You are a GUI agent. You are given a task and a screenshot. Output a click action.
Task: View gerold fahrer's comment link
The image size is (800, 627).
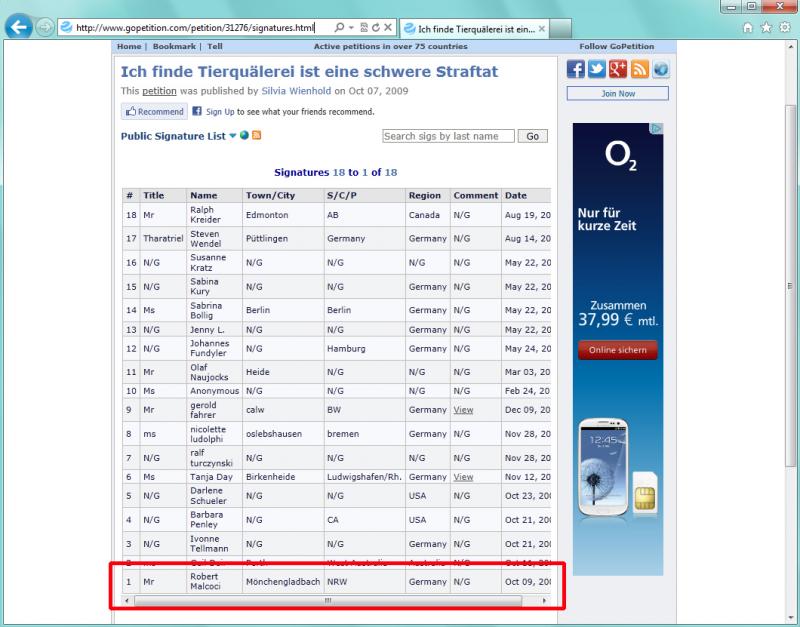(x=463, y=409)
